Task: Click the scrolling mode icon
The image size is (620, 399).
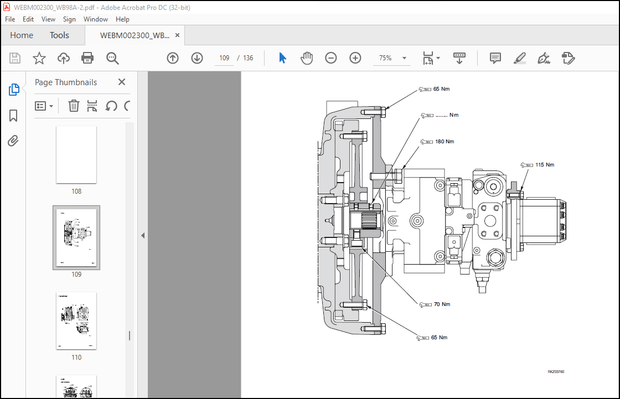Action: pyautogui.click(x=459, y=58)
